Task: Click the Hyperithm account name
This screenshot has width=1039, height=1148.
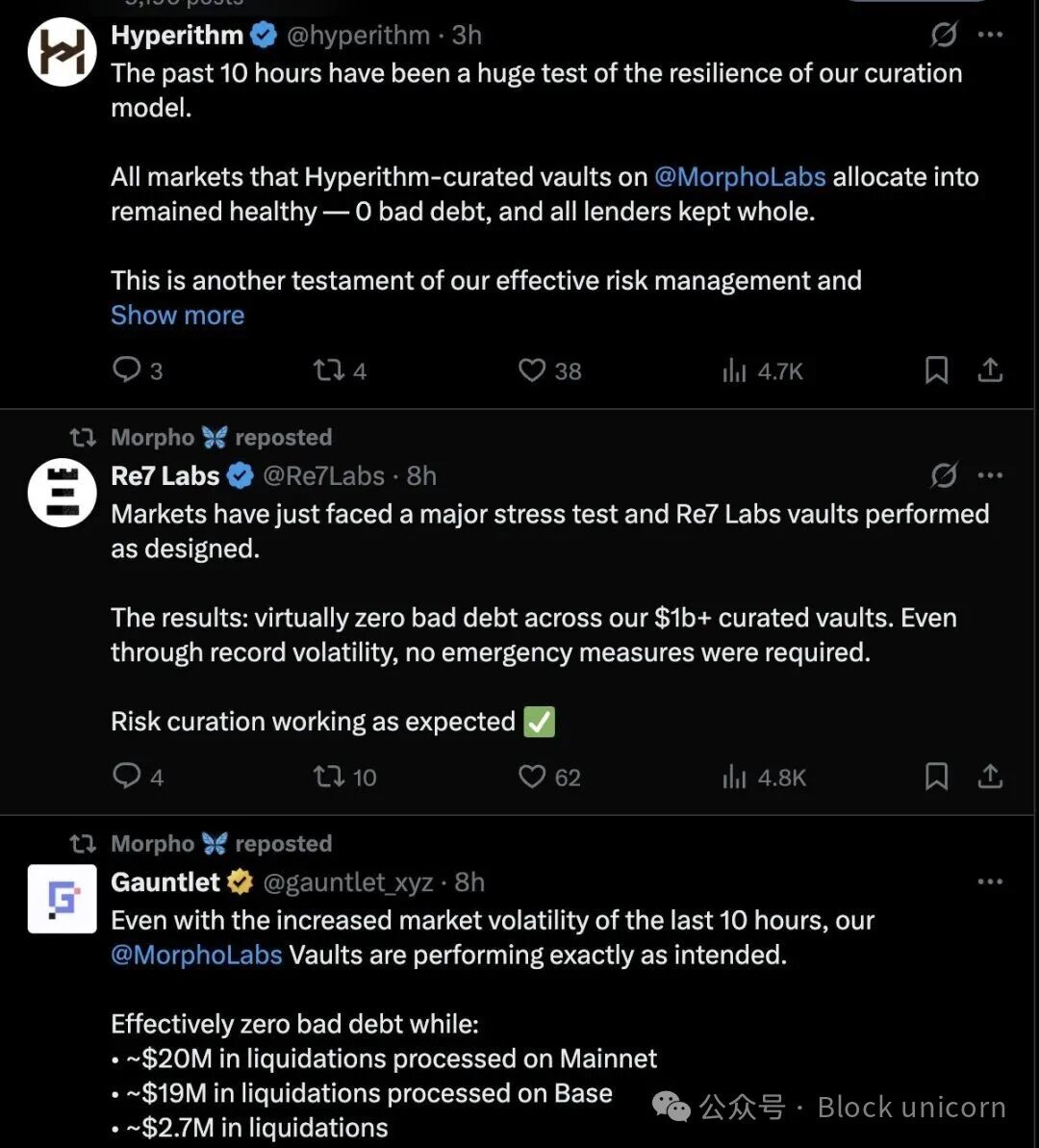Action: point(177,36)
